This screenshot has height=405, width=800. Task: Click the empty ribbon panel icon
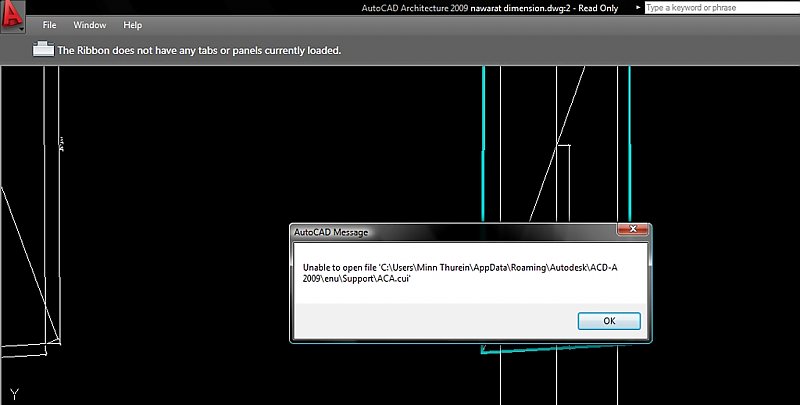coord(43,49)
